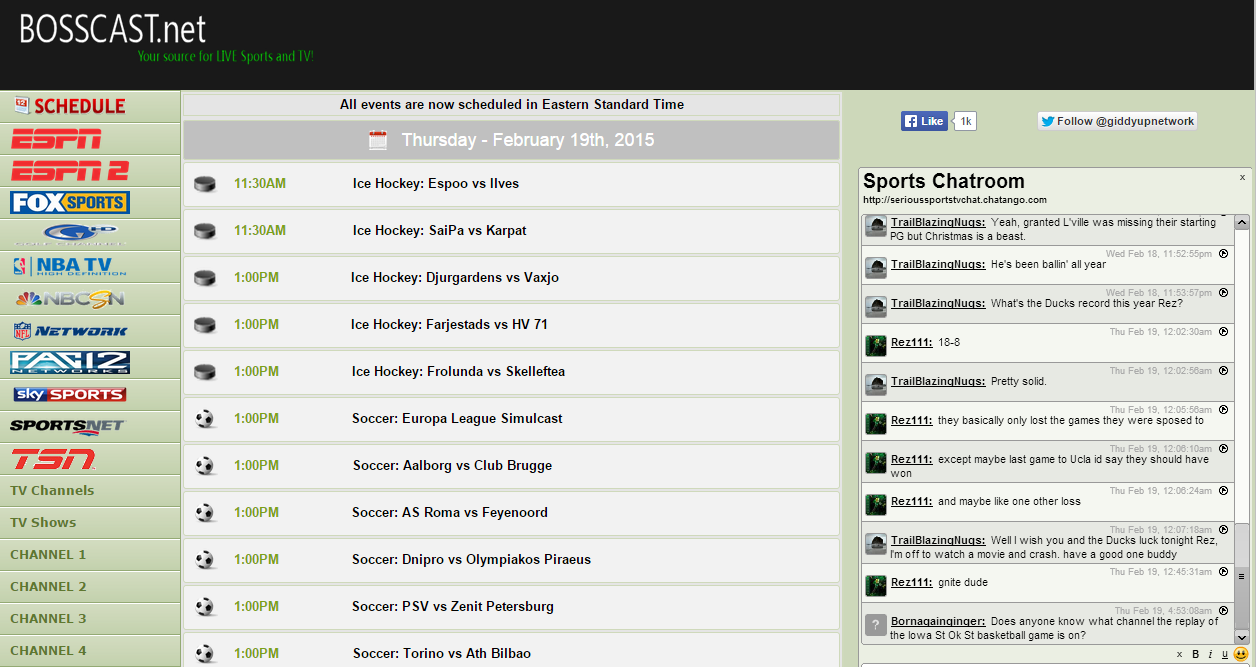Open Soccer: Torino vs Ath Bilbao event
This screenshot has width=1256, height=667.
click(442, 654)
